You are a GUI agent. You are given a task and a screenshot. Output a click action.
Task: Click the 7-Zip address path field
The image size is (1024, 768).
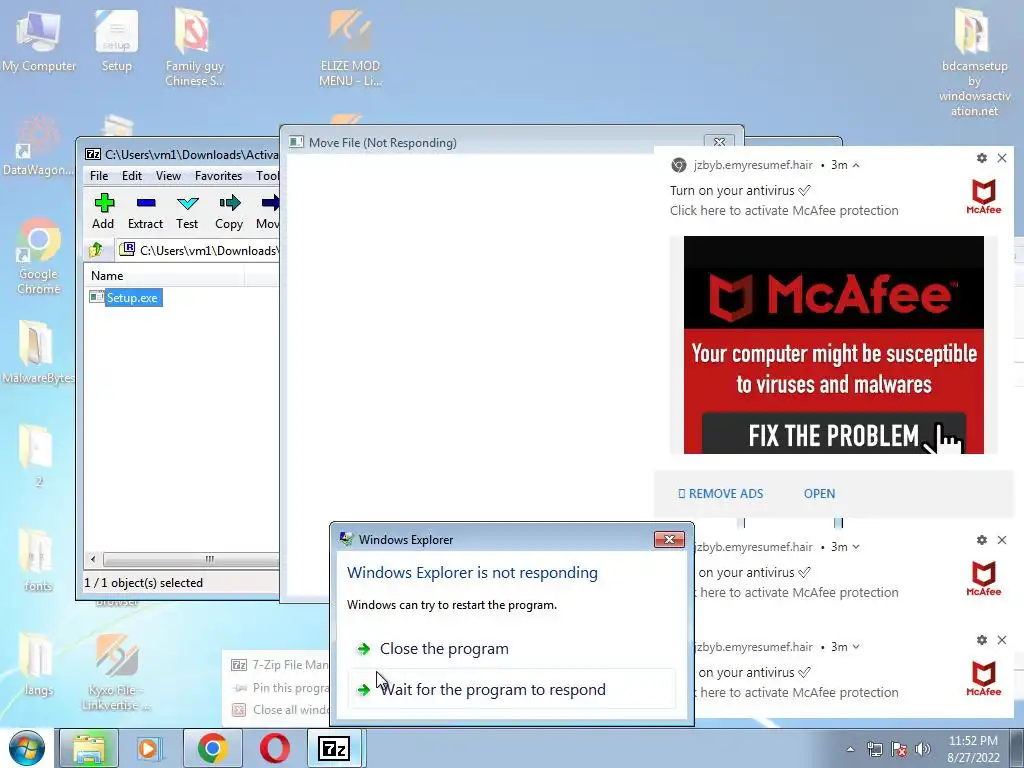point(198,250)
